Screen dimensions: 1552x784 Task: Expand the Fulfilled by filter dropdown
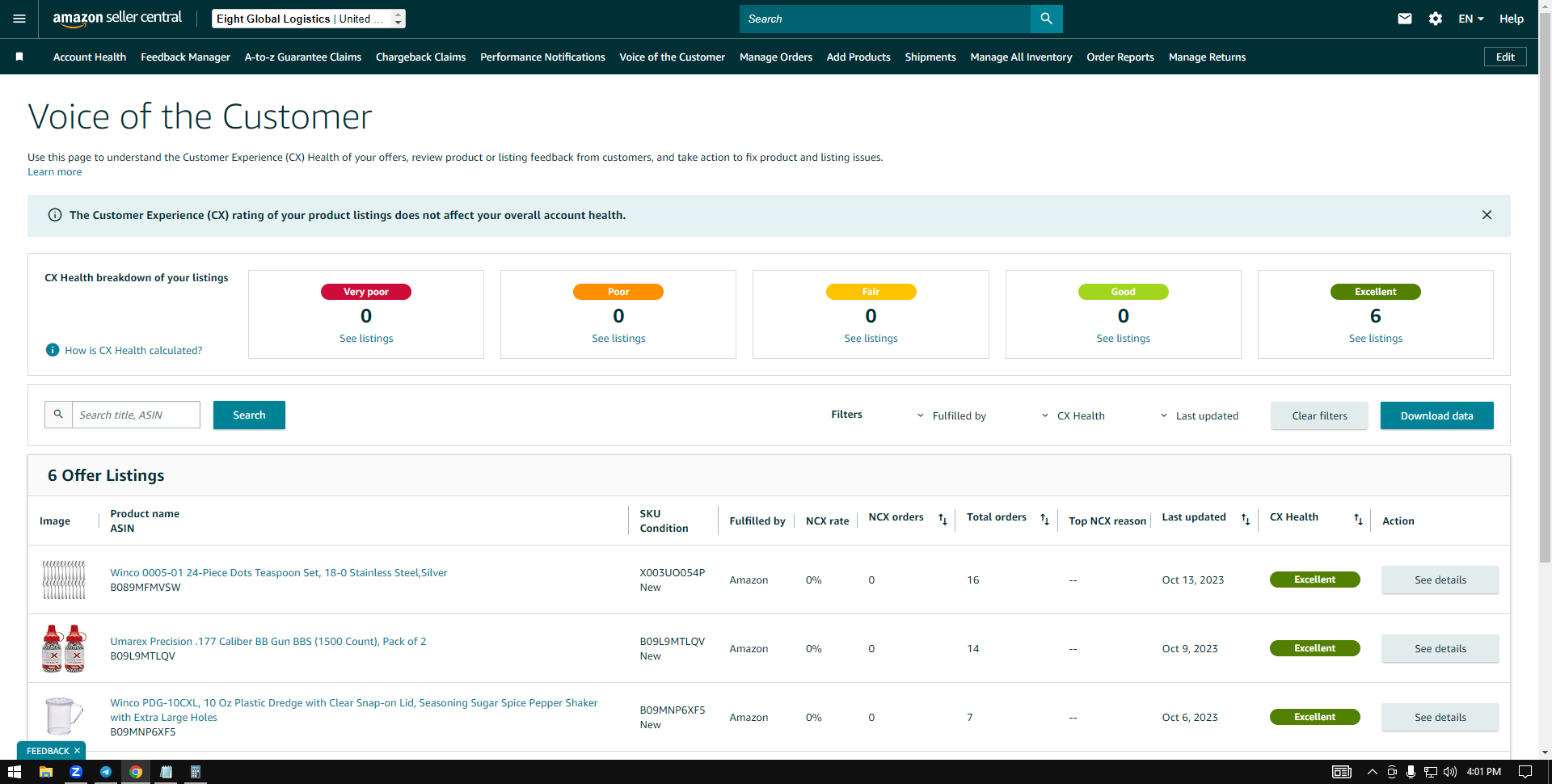point(951,415)
